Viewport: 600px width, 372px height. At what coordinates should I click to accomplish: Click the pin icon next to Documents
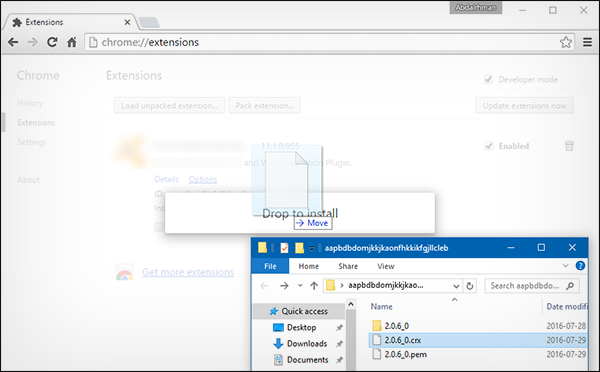coord(339,360)
